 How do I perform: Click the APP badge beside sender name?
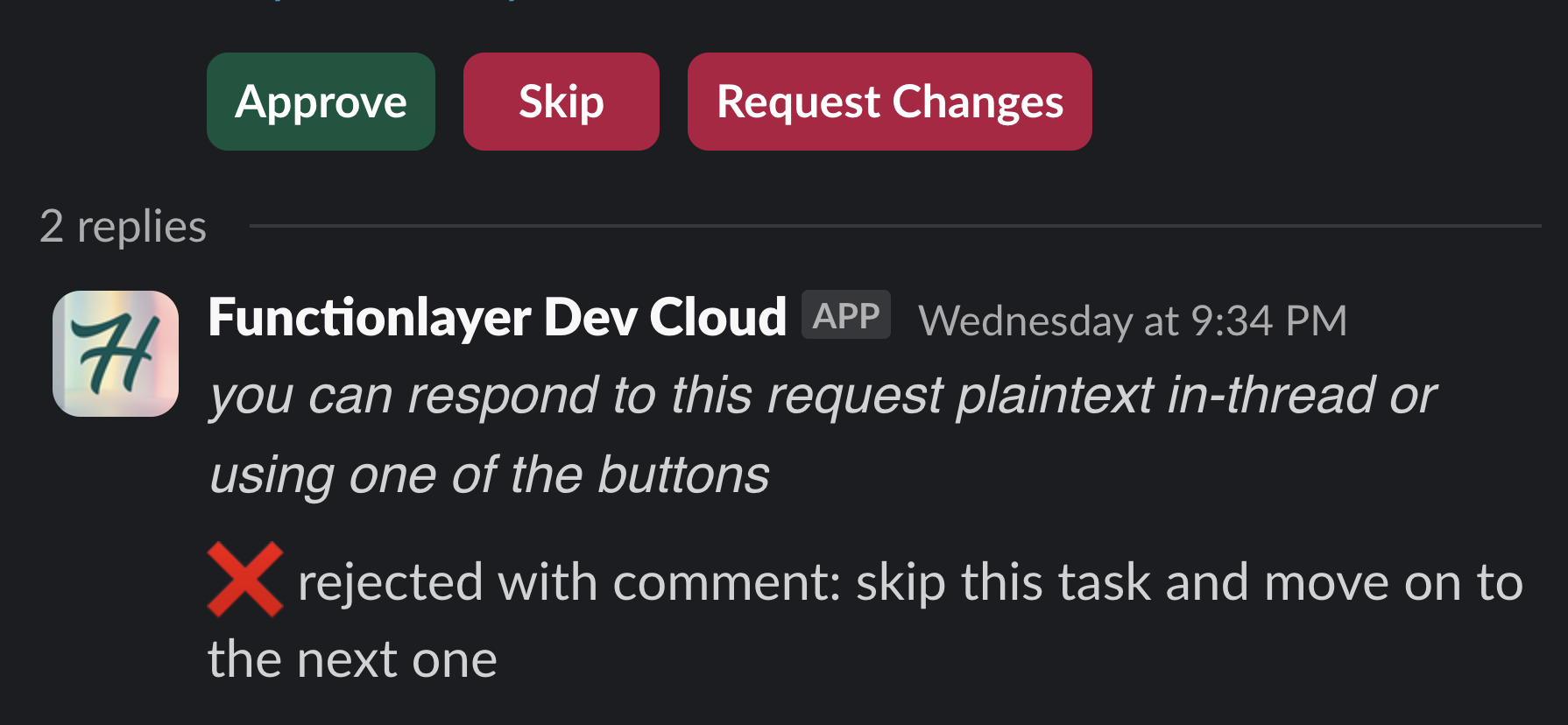coord(845,315)
